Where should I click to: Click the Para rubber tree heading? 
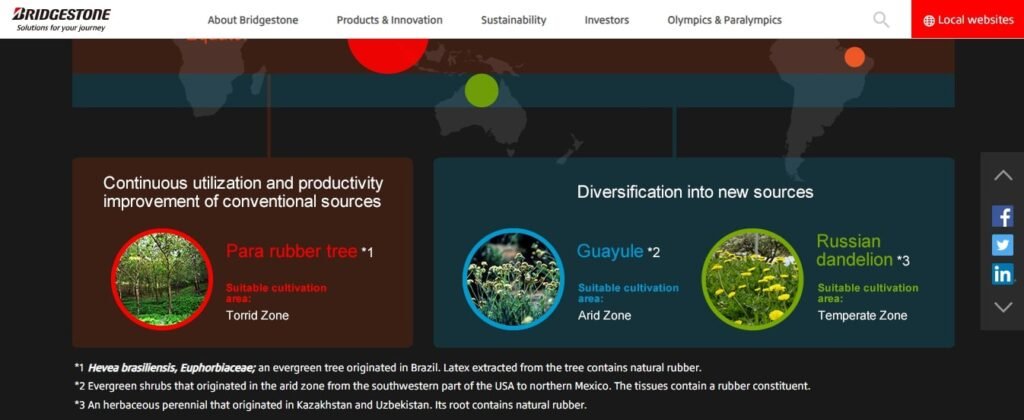(291, 251)
